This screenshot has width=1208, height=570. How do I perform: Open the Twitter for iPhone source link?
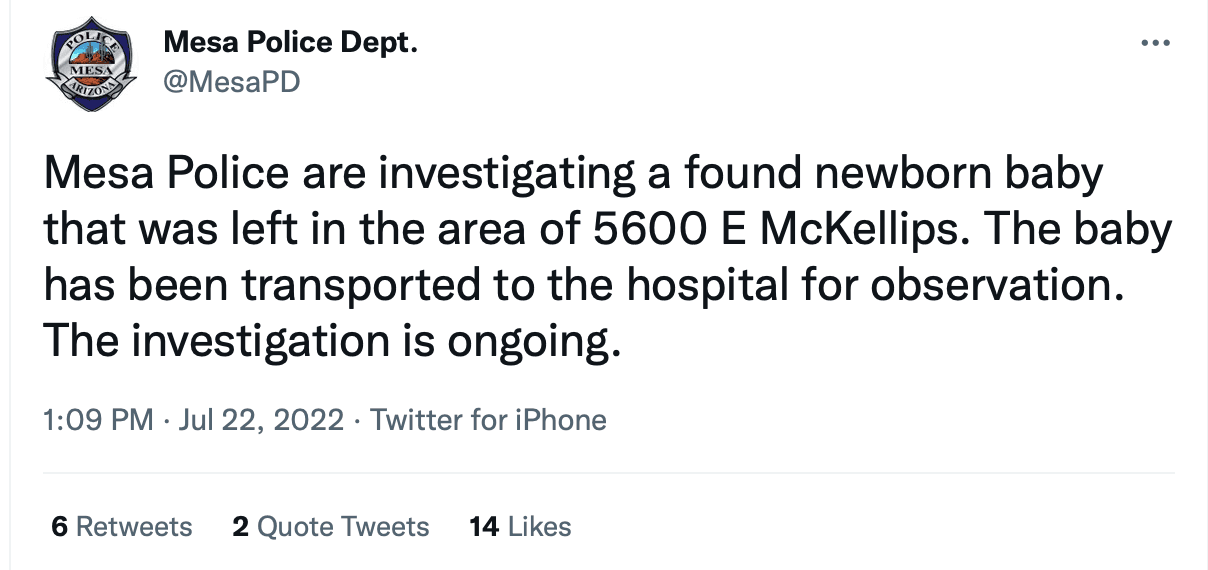488,419
